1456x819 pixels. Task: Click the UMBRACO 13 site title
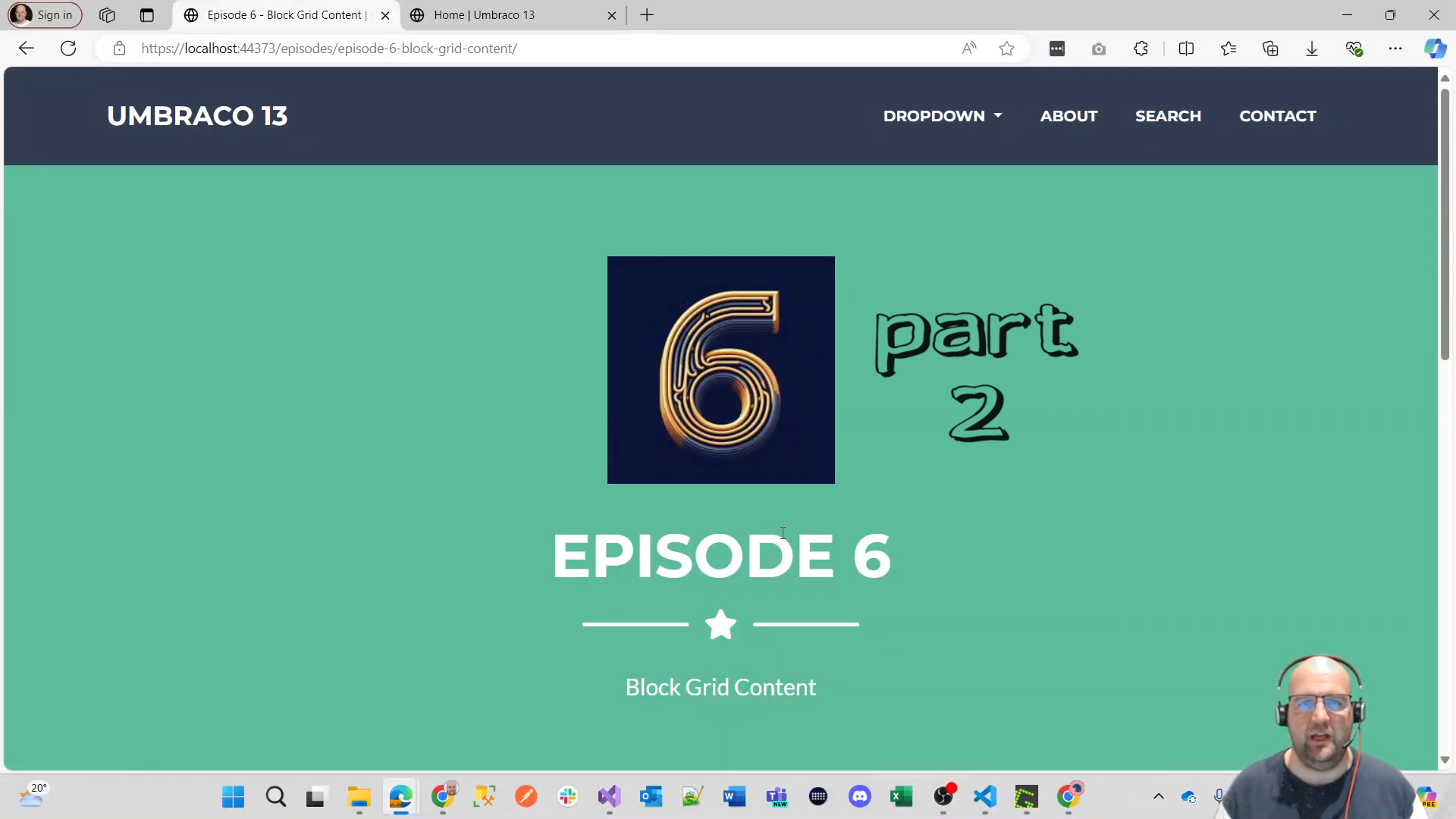coord(197,115)
